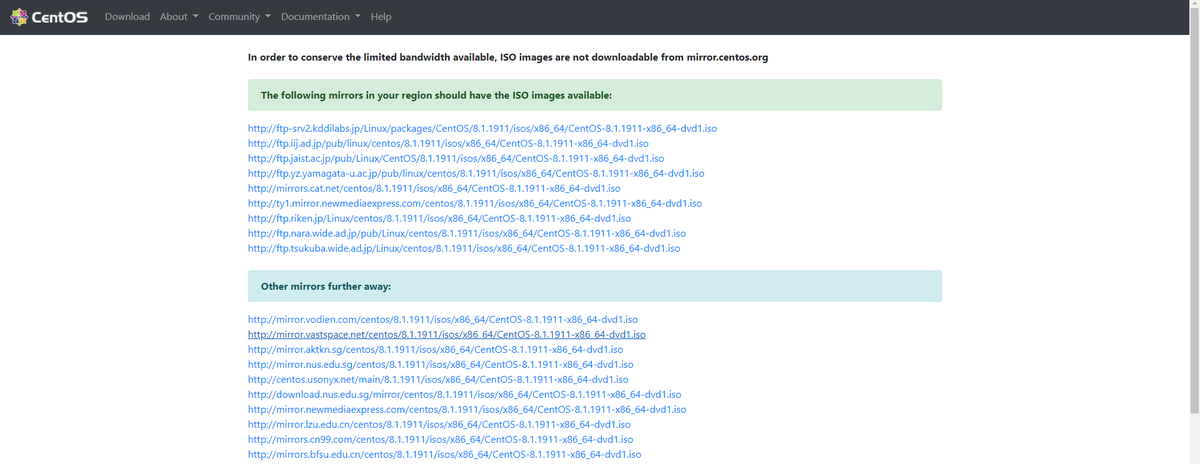Image resolution: width=1200 pixels, height=464 pixels.
Task: Open the mirrors.cat.net mirror link
Action: coord(434,188)
